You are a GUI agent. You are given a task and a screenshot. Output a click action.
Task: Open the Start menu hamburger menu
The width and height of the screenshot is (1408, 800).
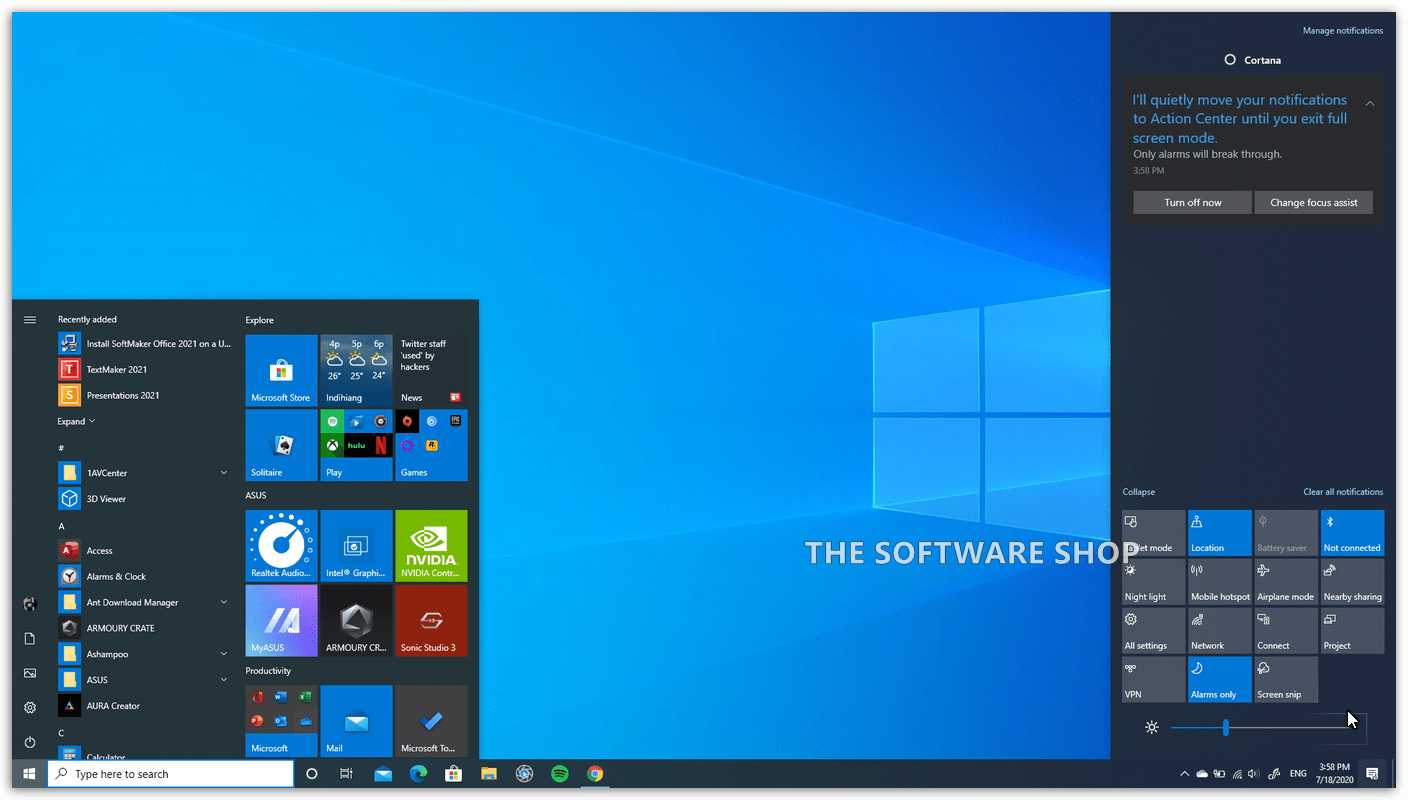(x=30, y=319)
